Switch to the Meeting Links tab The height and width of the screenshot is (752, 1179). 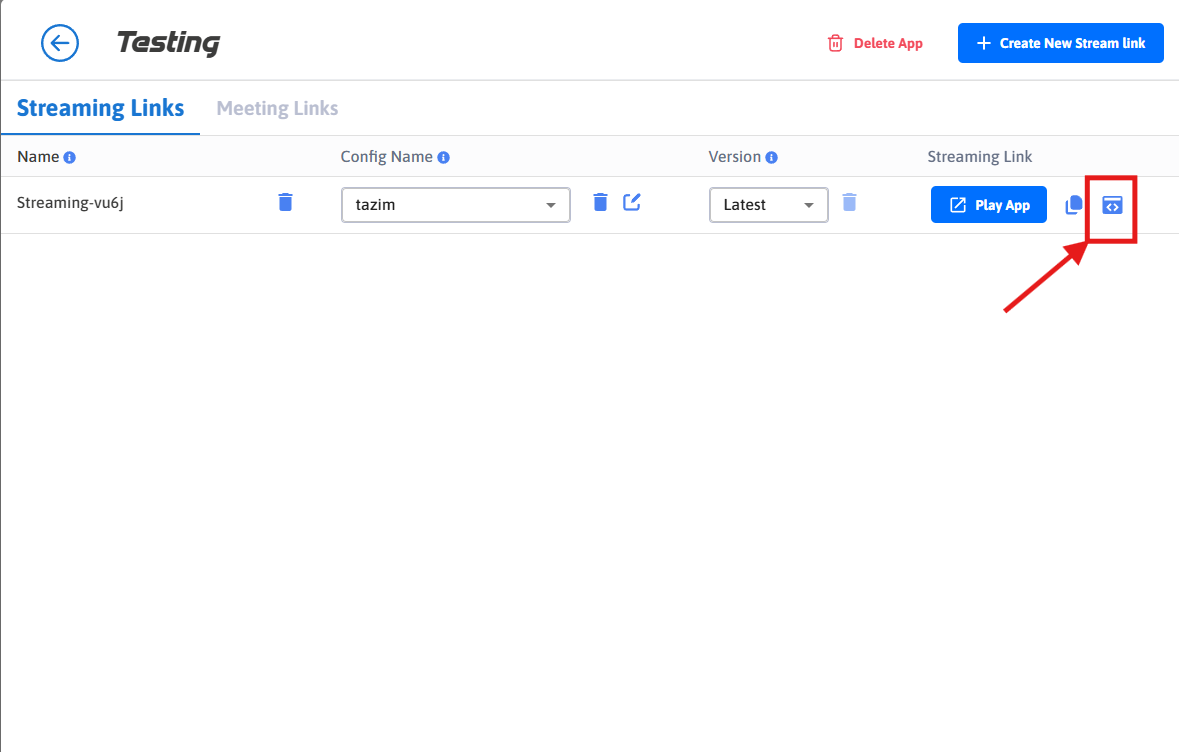point(277,108)
